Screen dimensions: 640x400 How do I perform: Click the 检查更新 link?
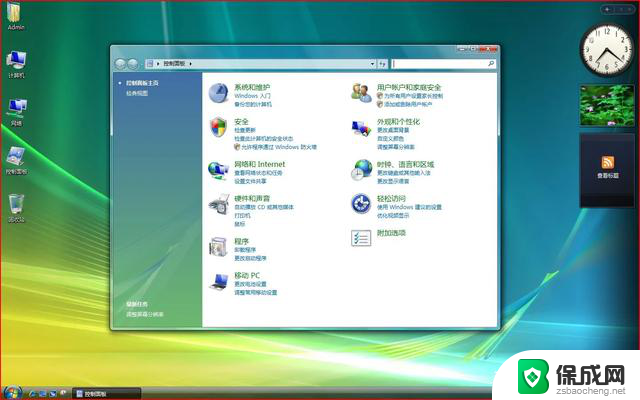point(245,130)
